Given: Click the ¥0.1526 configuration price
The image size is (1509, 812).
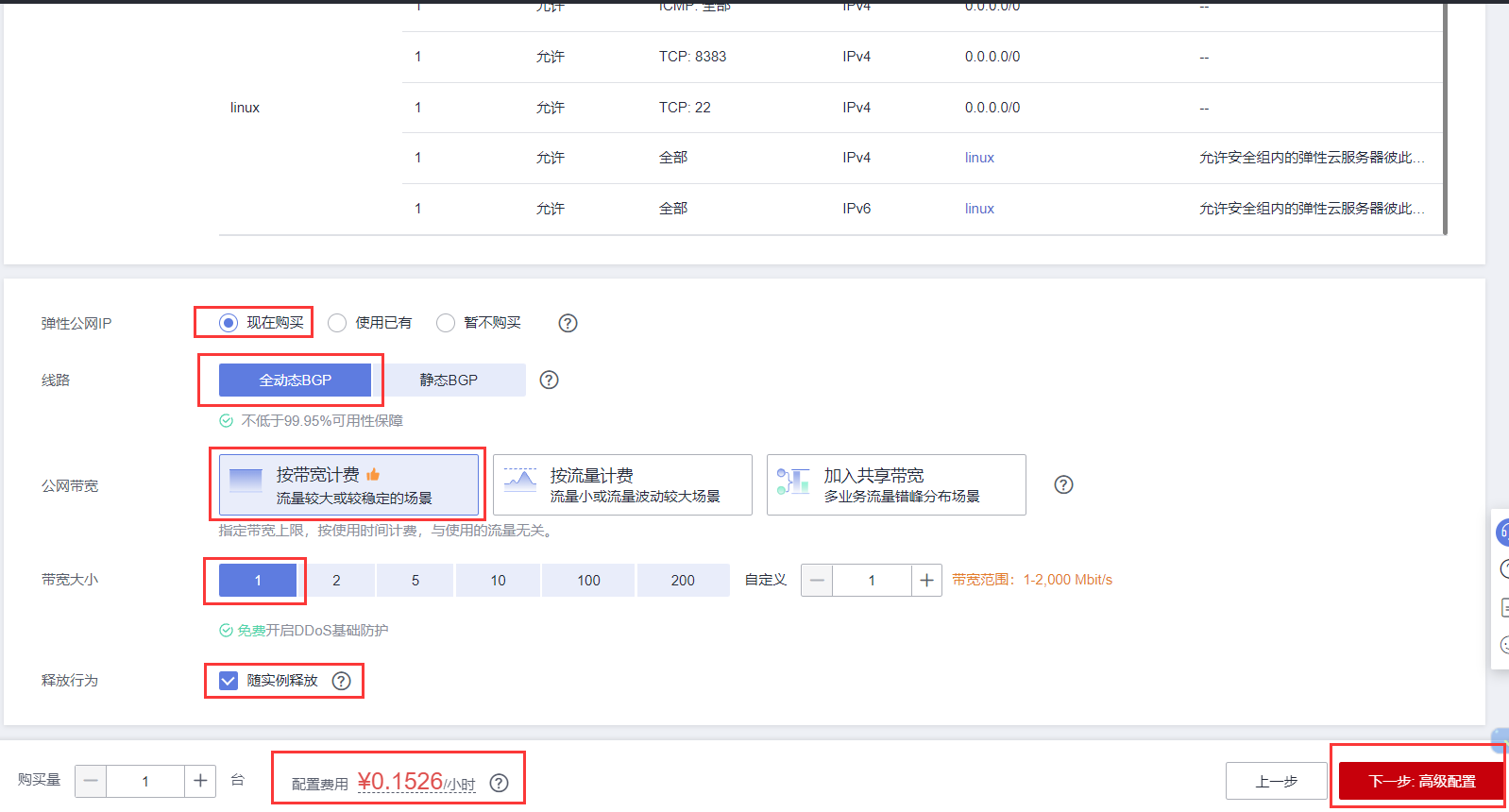Looking at the screenshot, I should pos(416,782).
